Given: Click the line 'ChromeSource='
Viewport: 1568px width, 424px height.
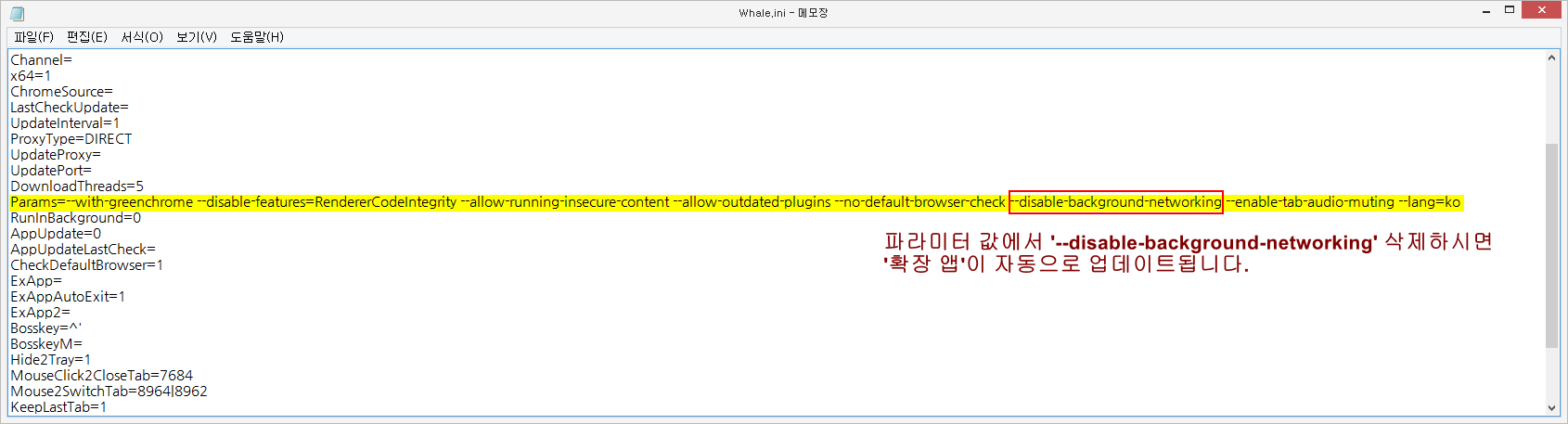Looking at the screenshot, I should click(x=61, y=92).
